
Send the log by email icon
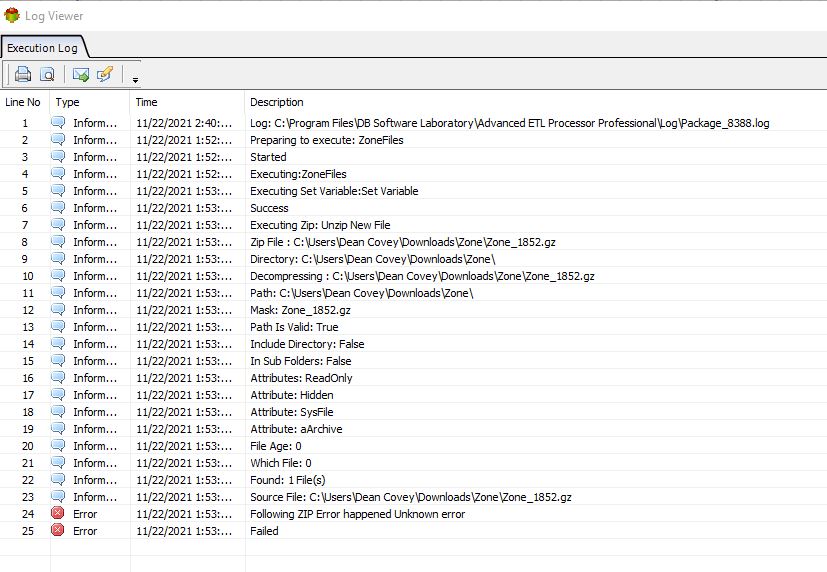coord(81,74)
